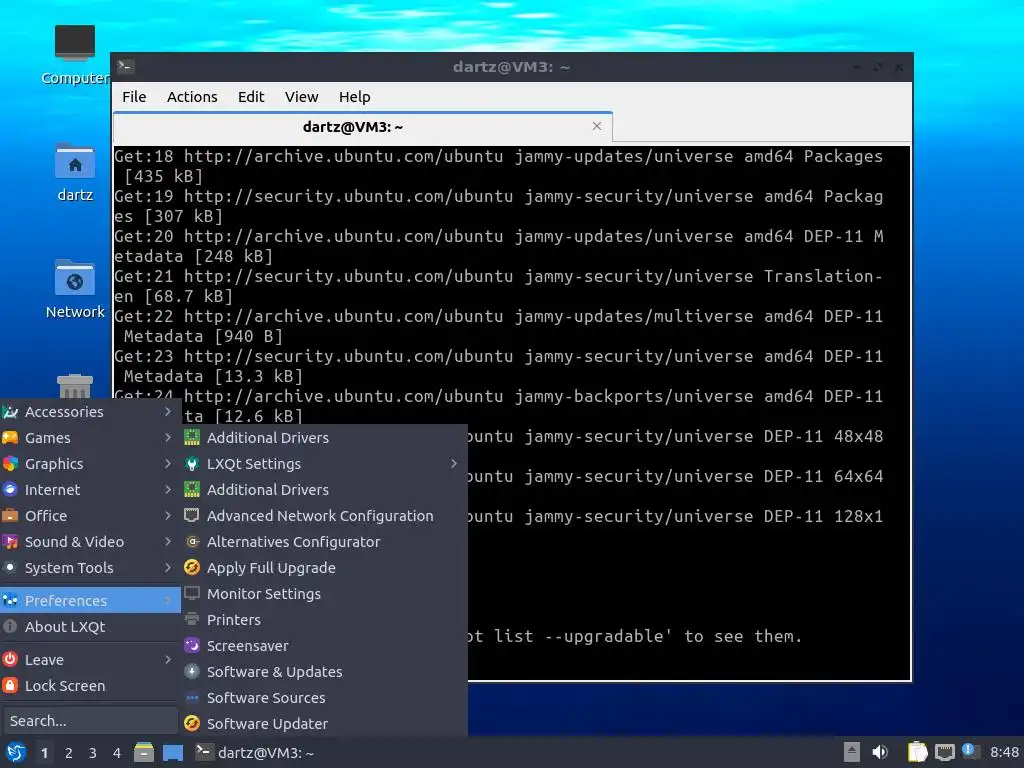Click the second Additional Drivers icon
This screenshot has width=1024, height=768.
(191, 490)
